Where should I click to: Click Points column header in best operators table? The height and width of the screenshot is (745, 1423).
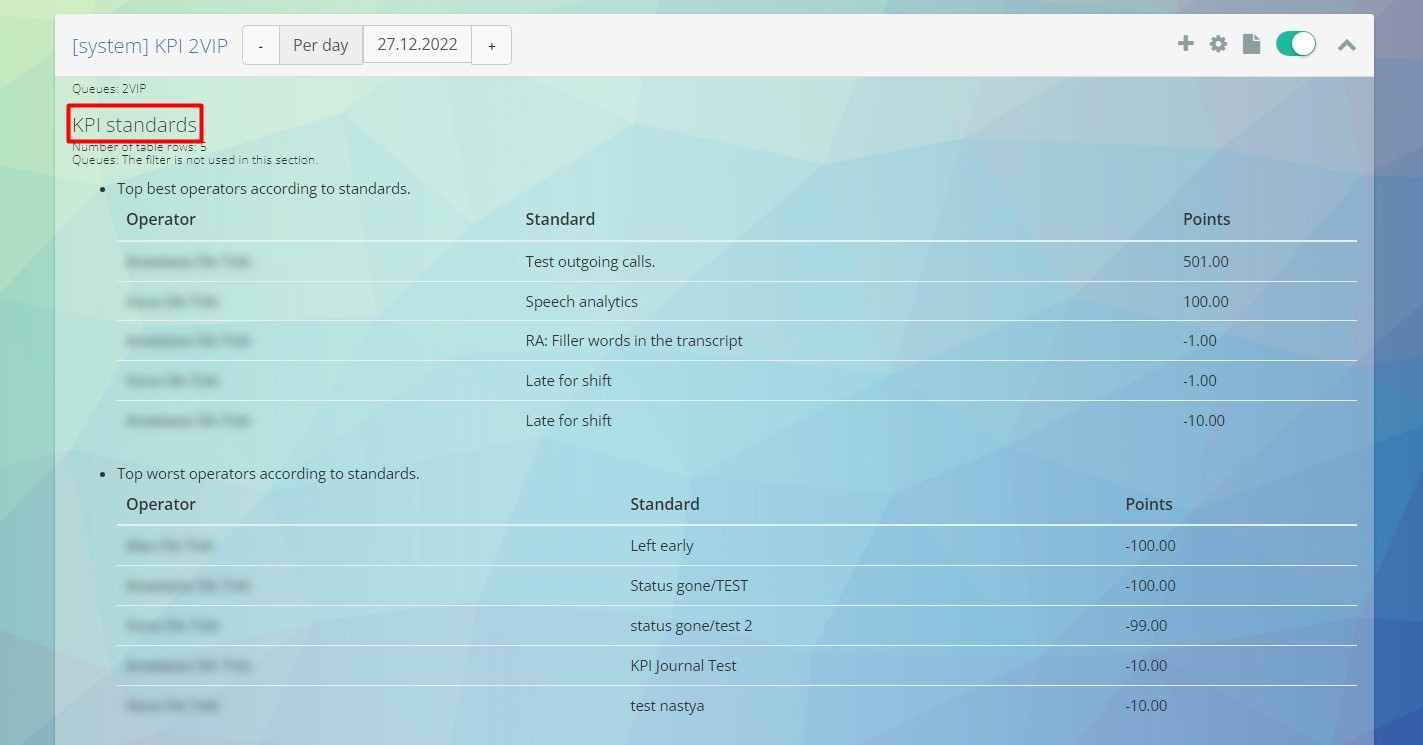point(1206,219)
